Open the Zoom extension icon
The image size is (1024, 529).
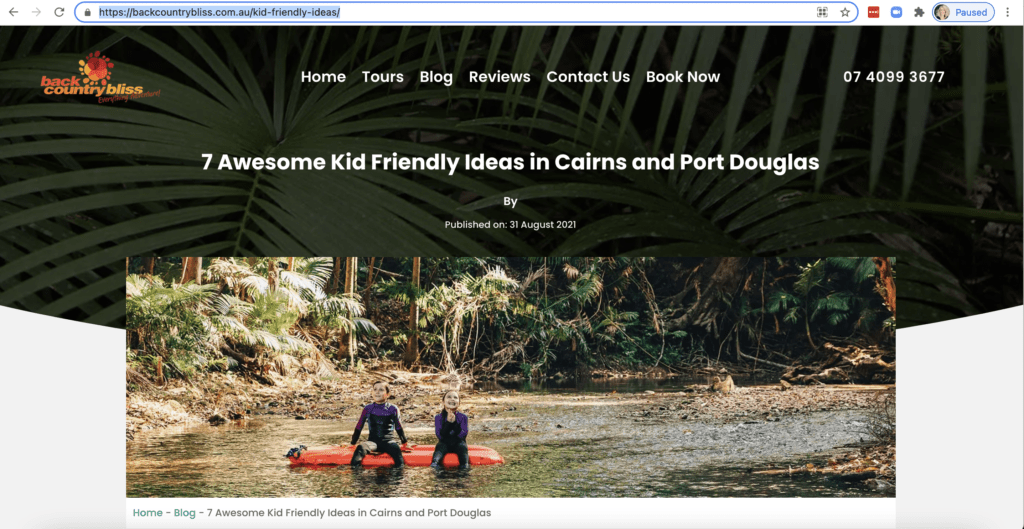(896, 12)
